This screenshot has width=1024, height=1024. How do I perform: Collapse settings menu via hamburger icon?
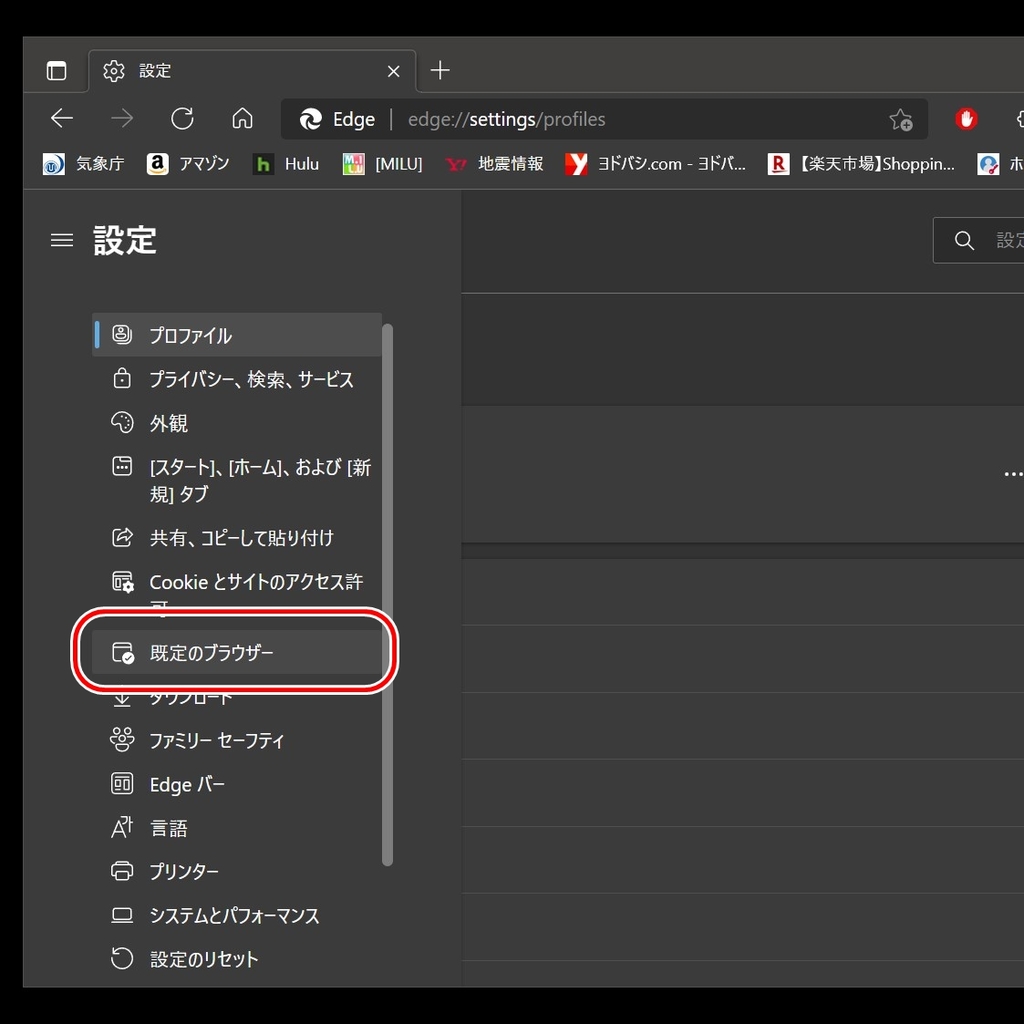pyautogui.click(x=62, y=240)
